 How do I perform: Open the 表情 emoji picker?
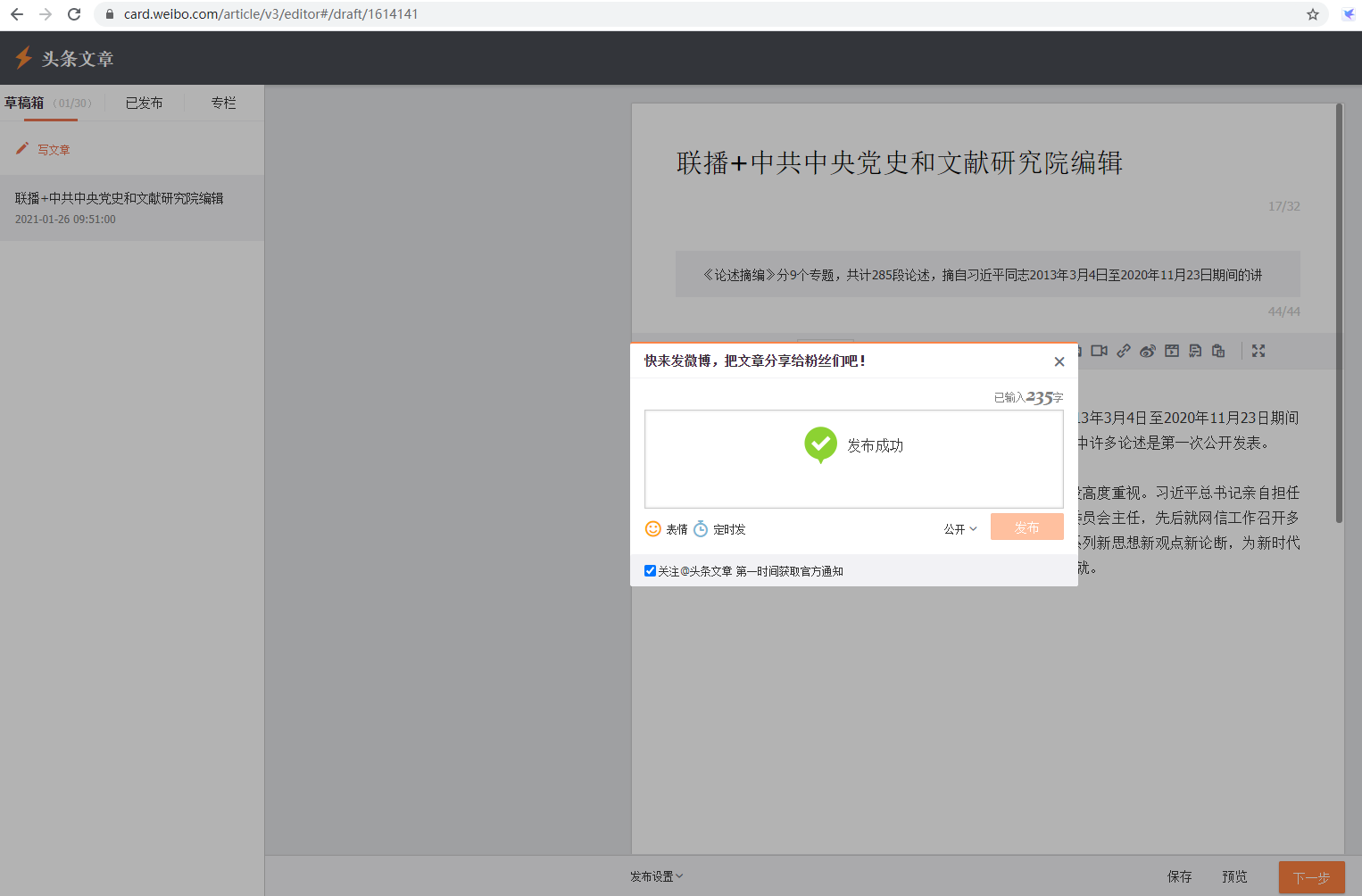tap(666, 529)
